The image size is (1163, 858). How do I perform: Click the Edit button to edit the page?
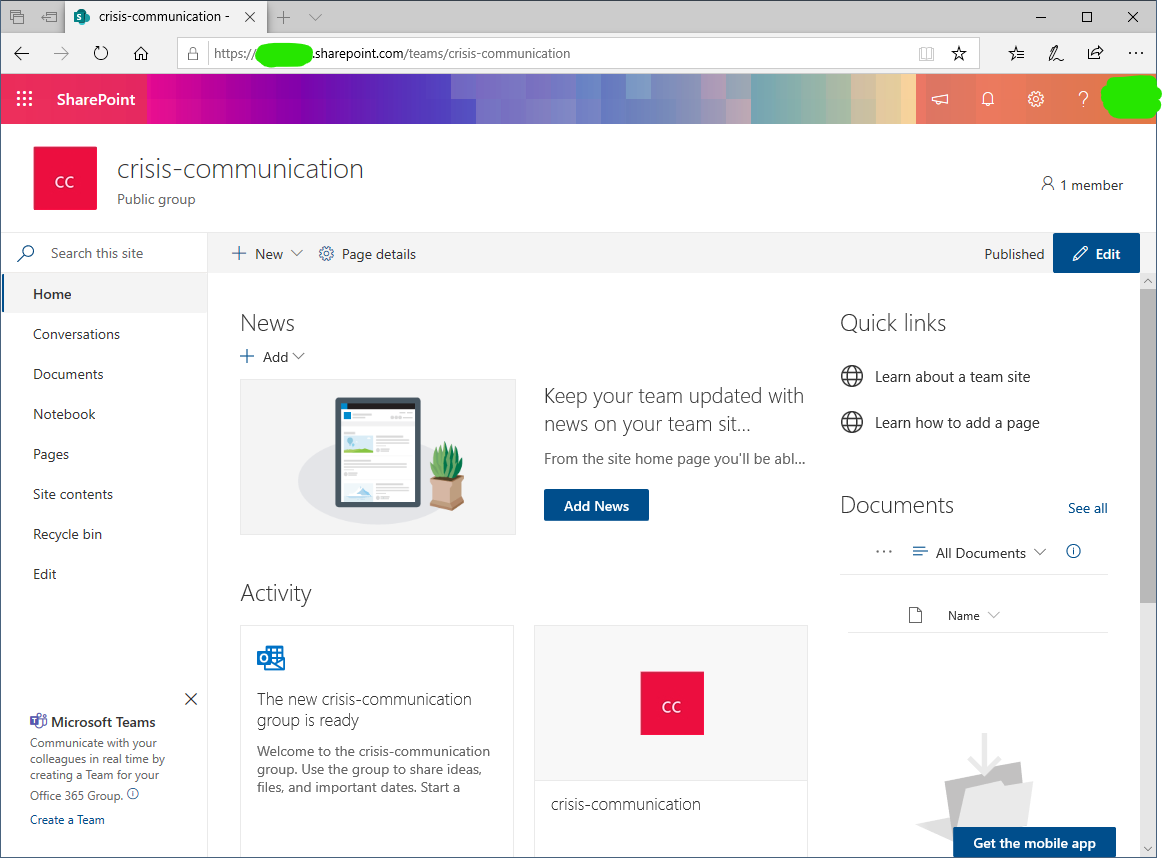click(x=1096, y=253)
